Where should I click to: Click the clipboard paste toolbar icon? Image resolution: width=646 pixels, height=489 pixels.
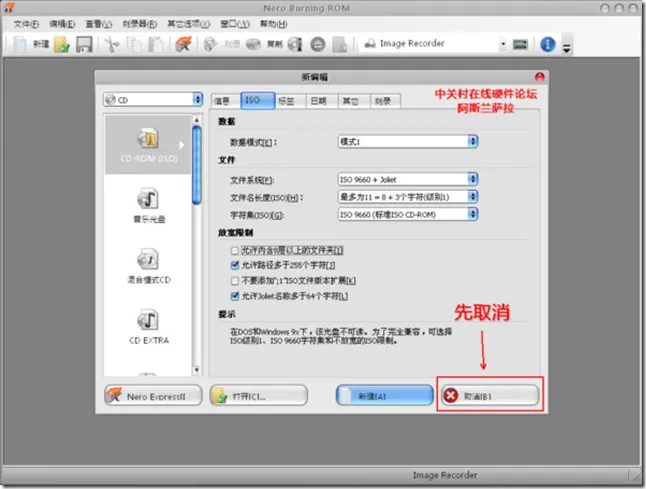[156, 44]
